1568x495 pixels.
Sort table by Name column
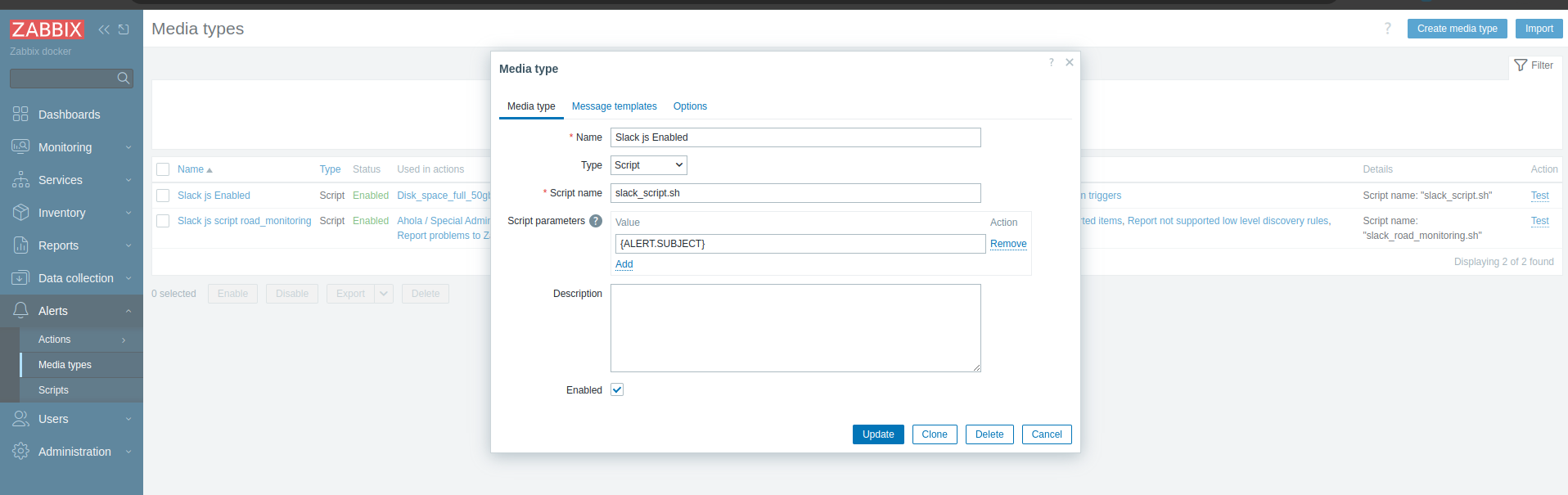pyautogui.click(x=195, y=169)
